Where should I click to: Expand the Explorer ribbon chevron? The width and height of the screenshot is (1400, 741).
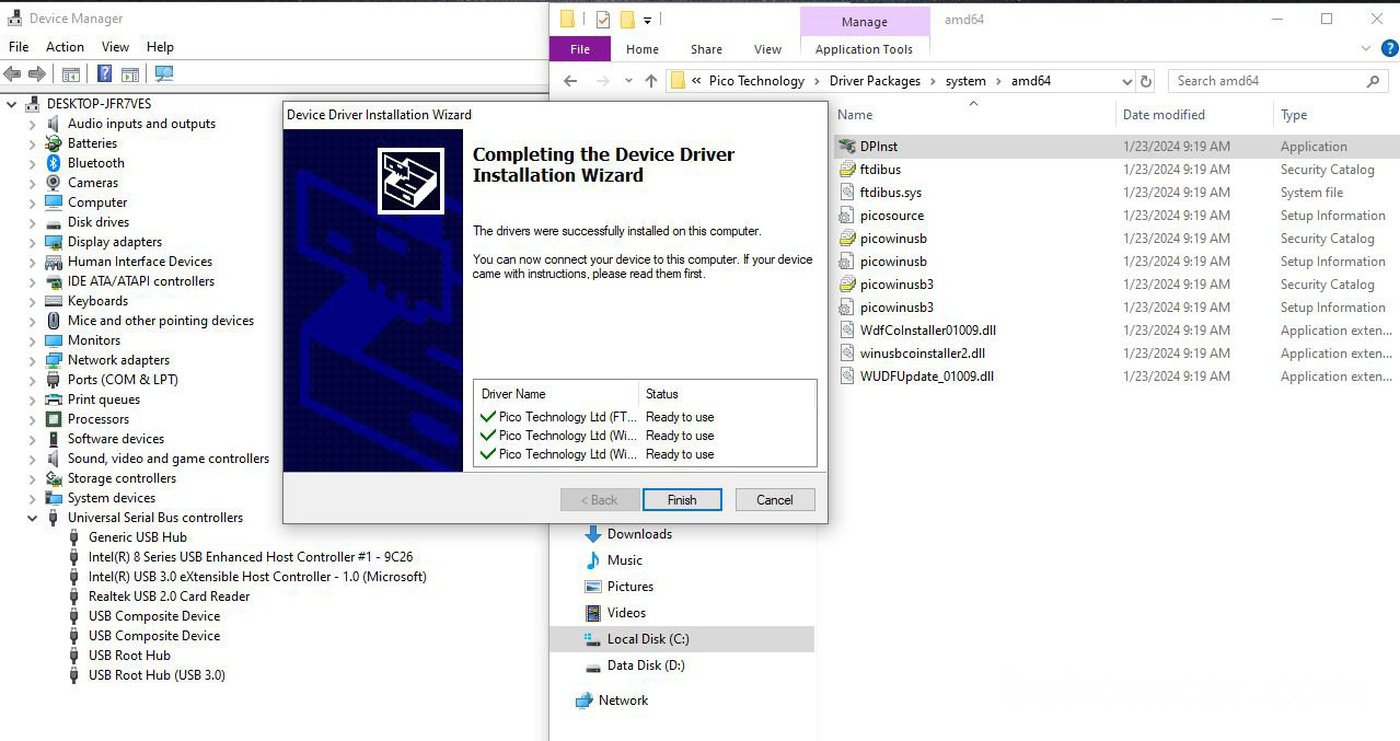coord(1366,48)
